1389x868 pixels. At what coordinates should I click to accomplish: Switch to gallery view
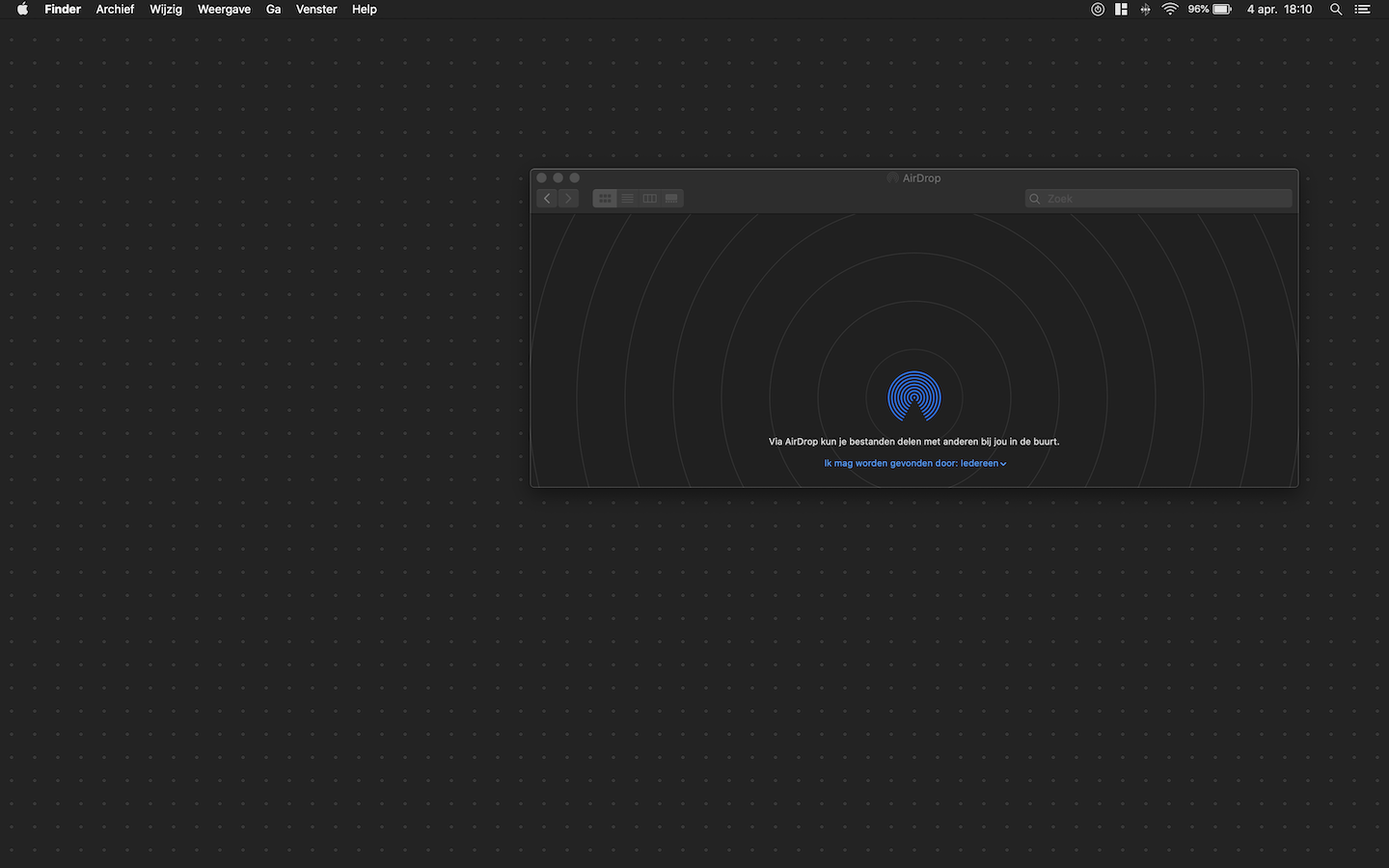[672, 198]
